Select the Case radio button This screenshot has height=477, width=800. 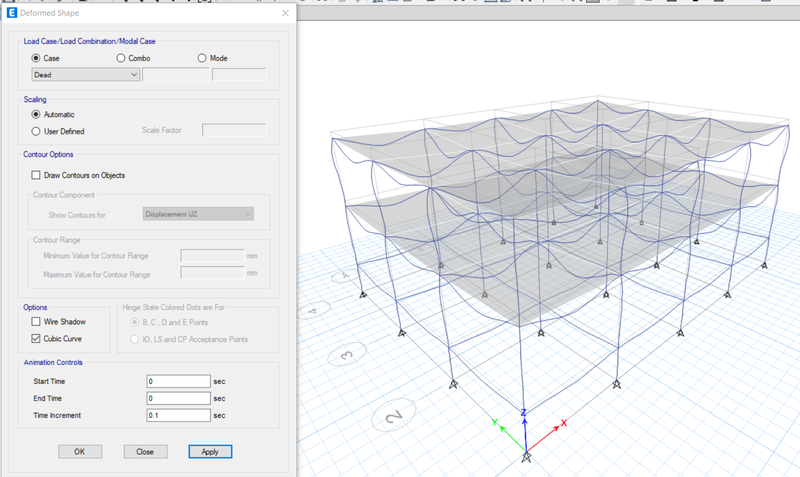click(x=36, y=58)
